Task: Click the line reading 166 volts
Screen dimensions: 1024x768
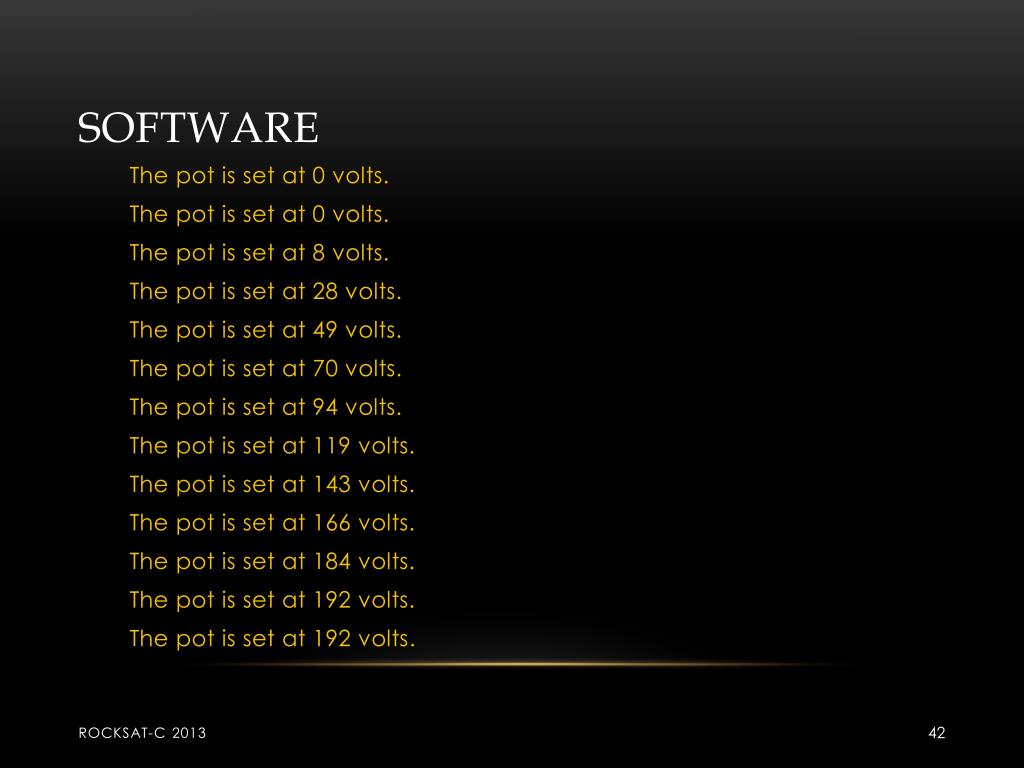Action: point(272,523)
